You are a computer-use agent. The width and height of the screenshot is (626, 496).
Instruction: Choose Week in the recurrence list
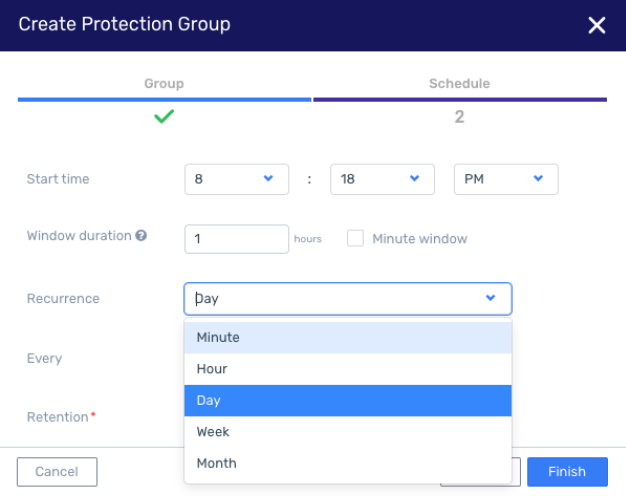tap(348, 432)
